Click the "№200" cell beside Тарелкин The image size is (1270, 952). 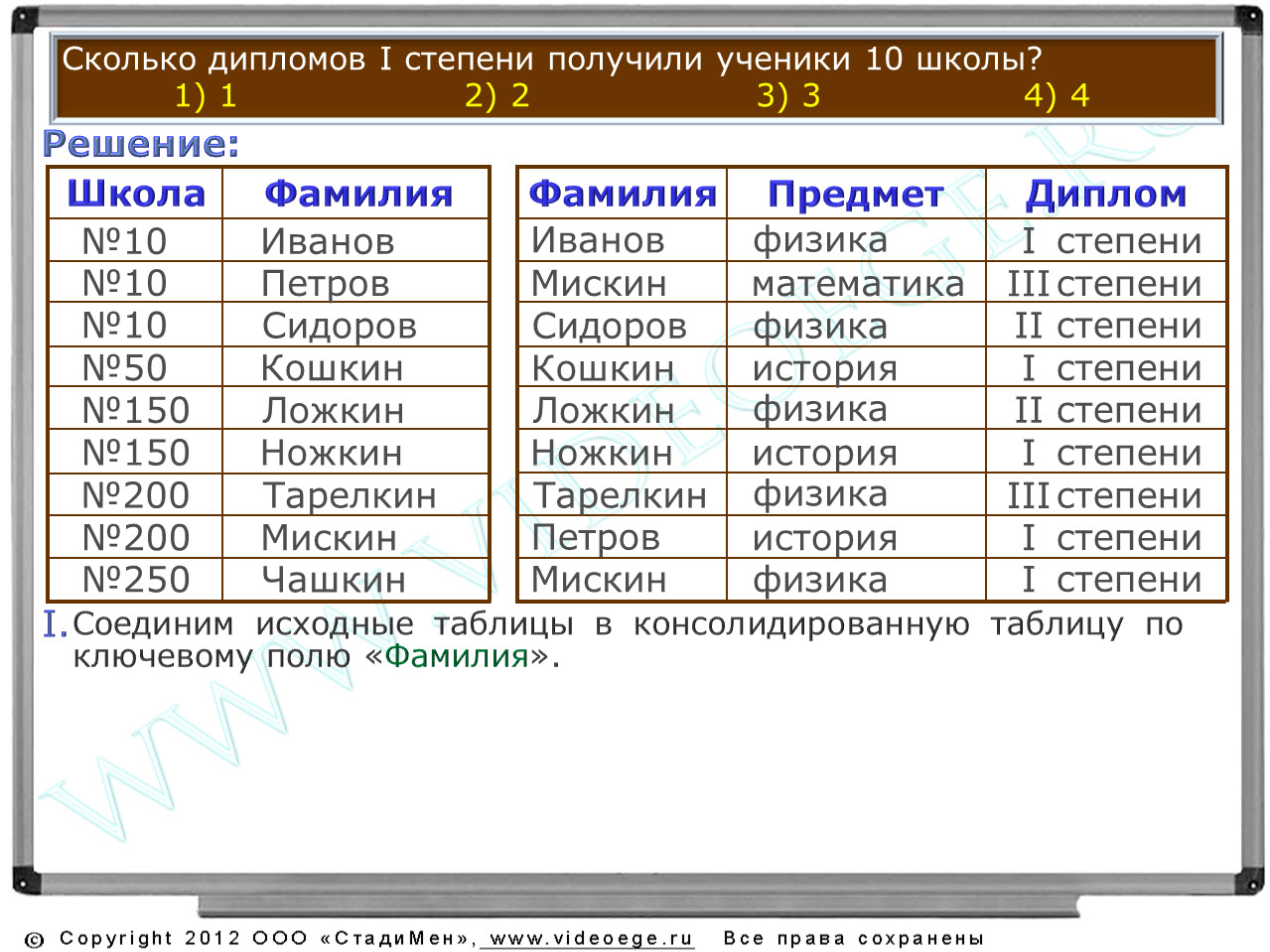coord(135,495)
